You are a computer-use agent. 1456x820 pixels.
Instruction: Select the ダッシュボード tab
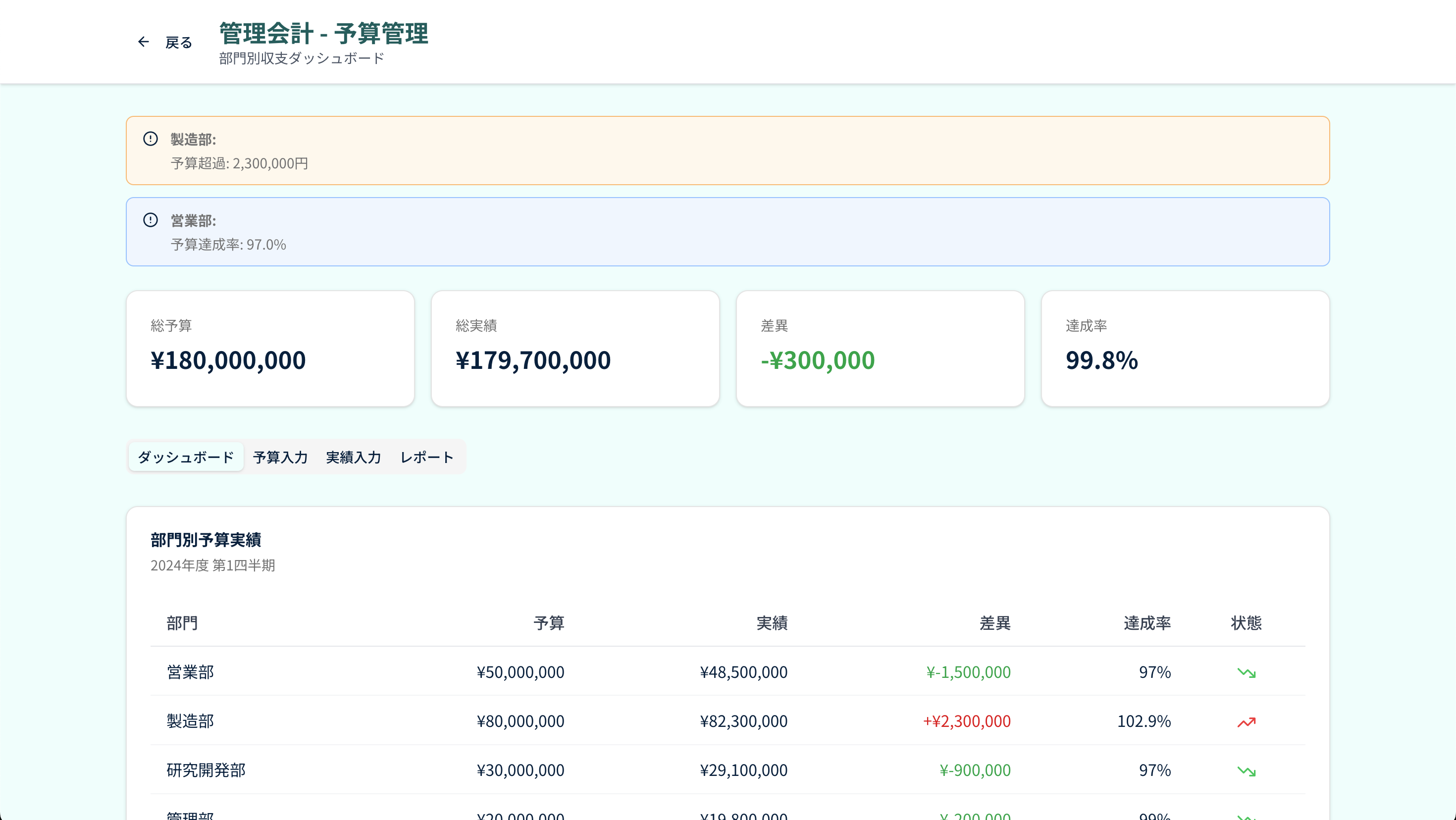point(185,457)
